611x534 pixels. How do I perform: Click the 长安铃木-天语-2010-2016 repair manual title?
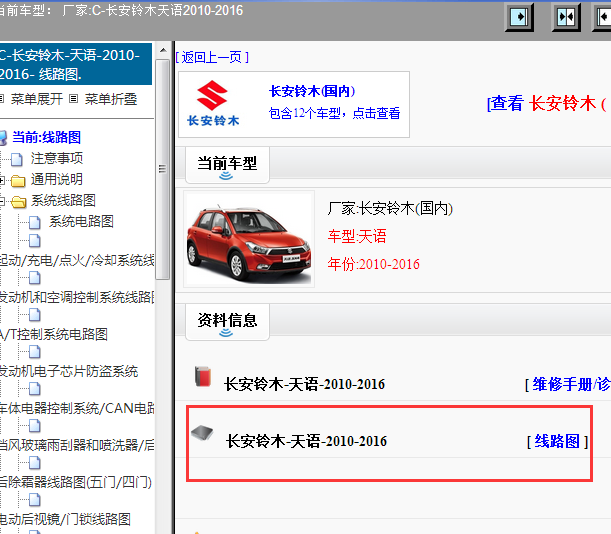[305, 385]
